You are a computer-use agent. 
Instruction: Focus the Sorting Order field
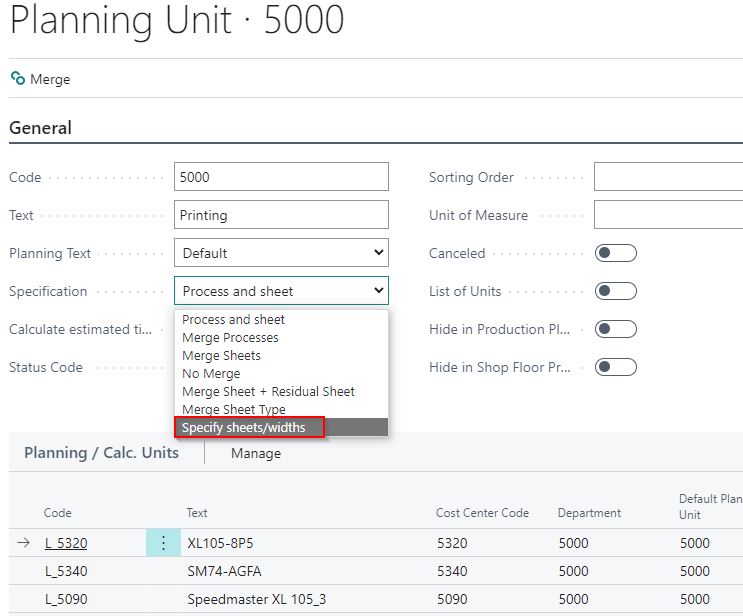(x=667, y=177)
